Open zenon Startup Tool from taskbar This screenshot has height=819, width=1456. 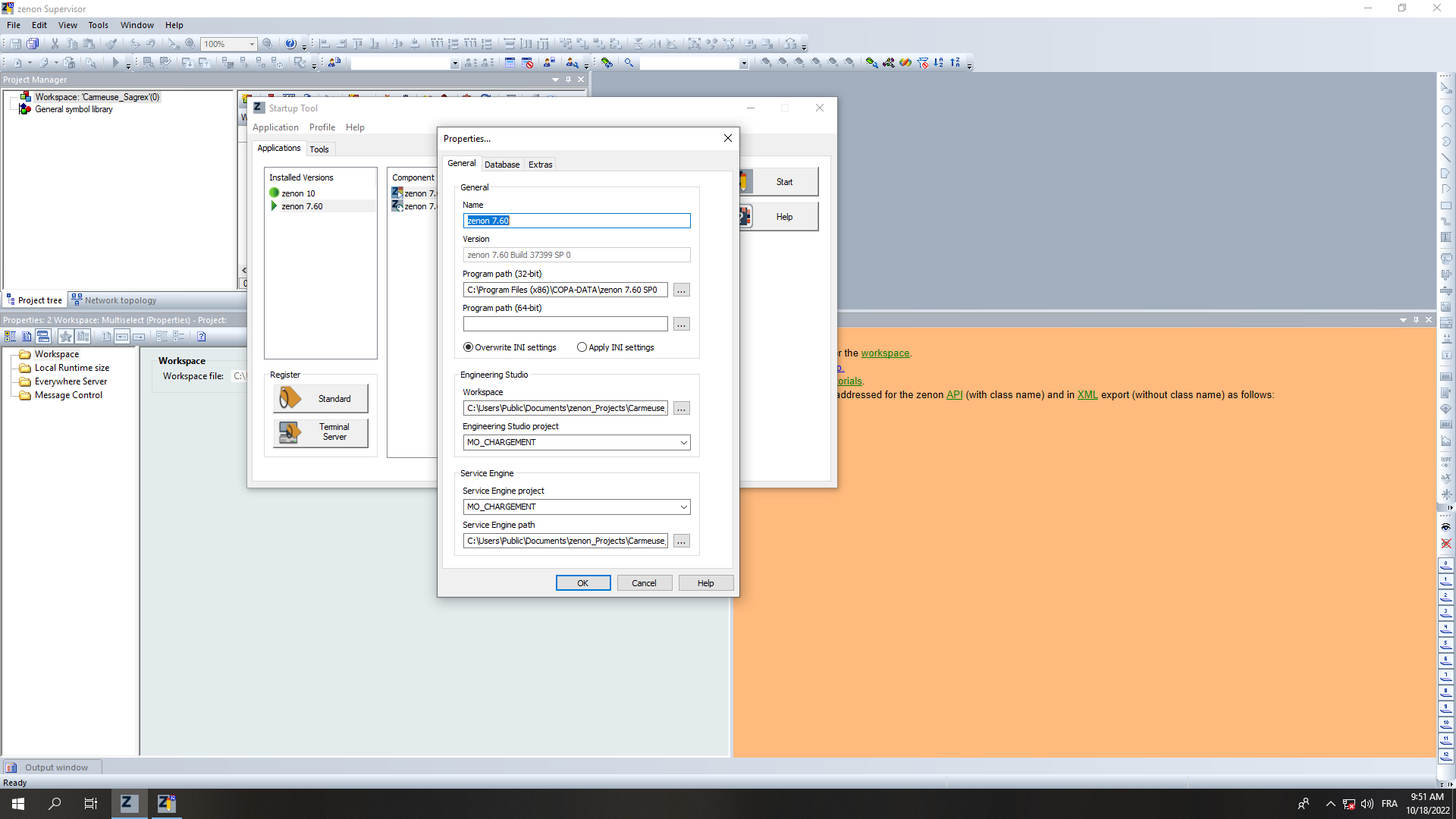click(x=129, y=803)
